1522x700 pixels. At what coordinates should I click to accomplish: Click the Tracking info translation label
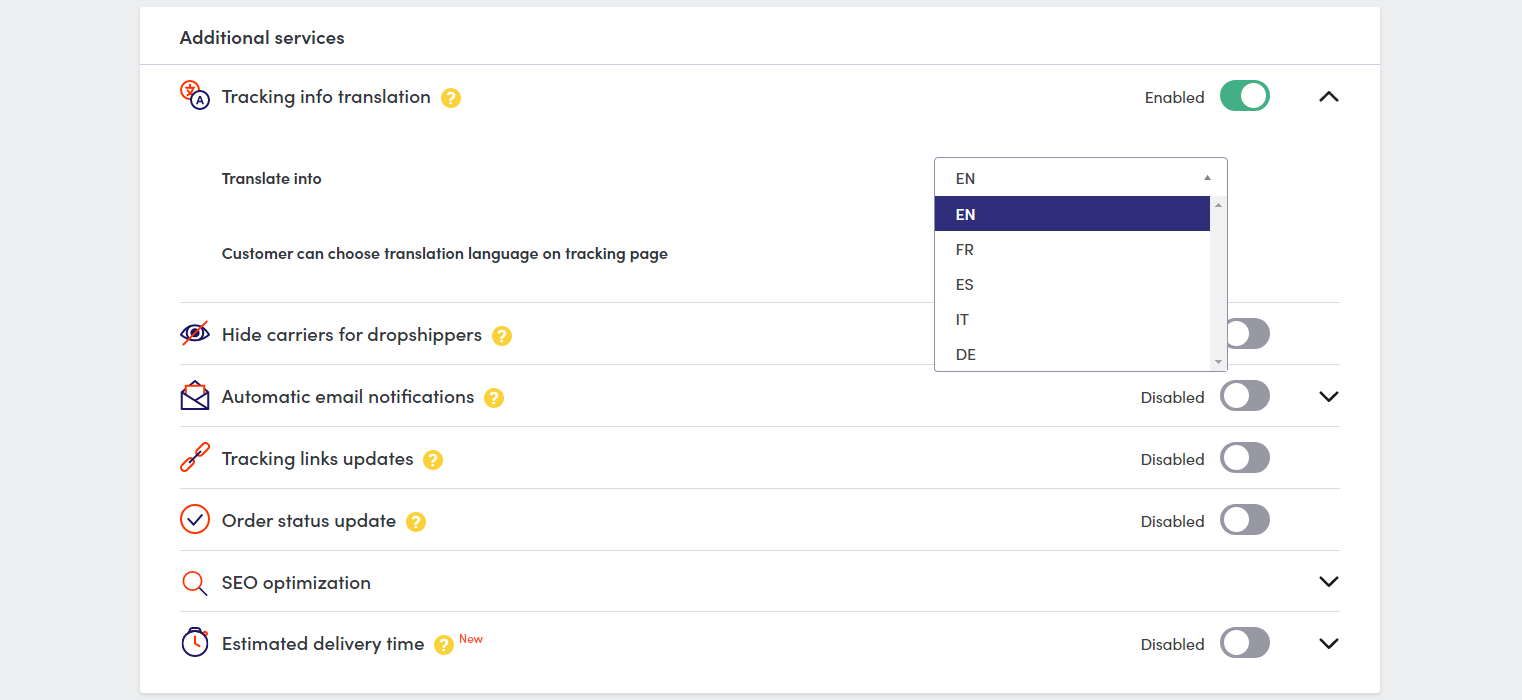click(326, 97)
